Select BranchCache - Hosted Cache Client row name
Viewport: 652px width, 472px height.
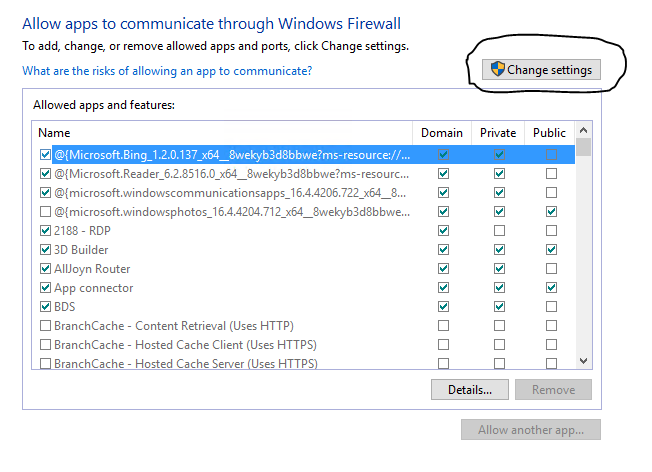pyautogui.click(x=185, y=345)
